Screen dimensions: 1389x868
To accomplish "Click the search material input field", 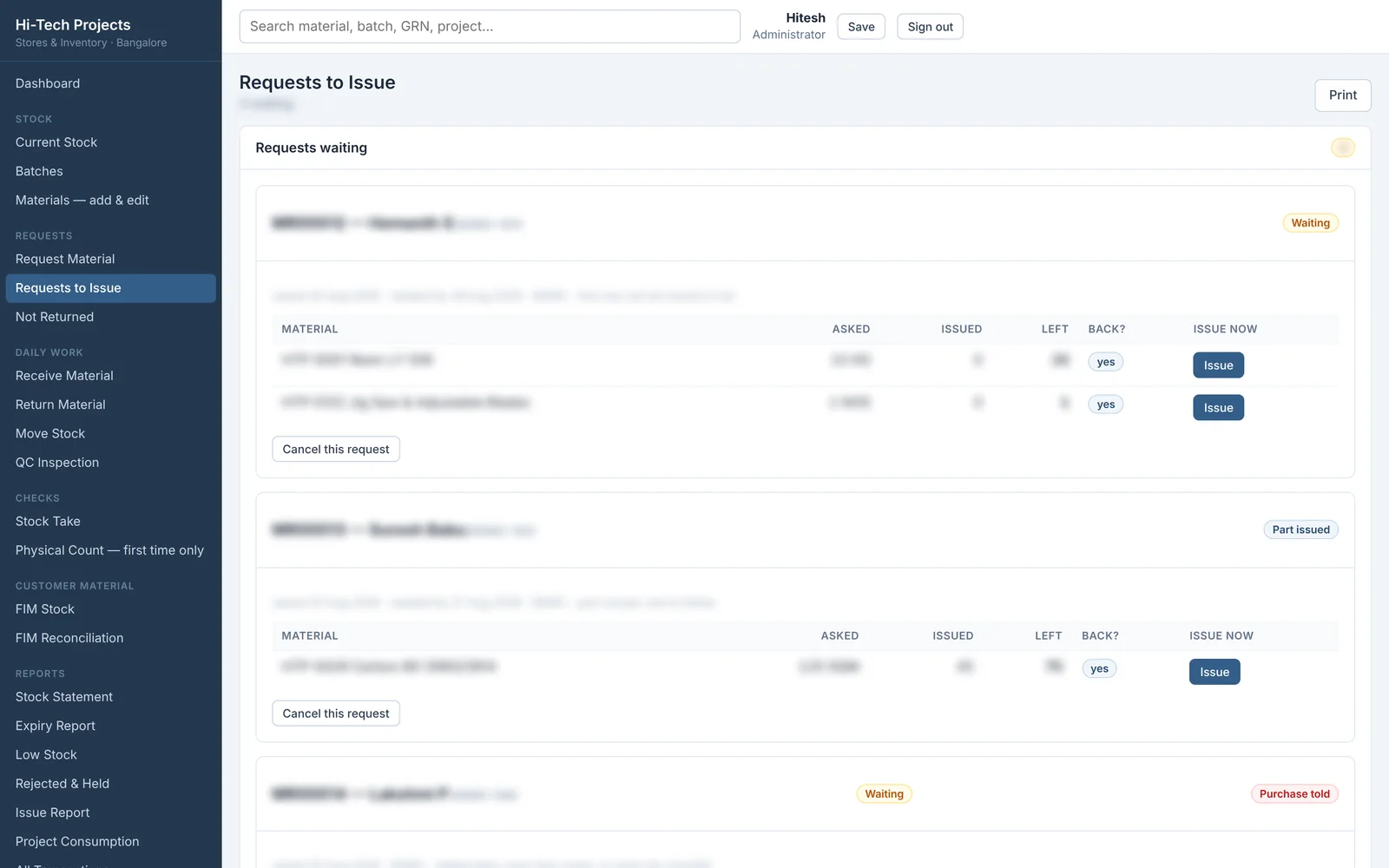I will pos(490,27).
